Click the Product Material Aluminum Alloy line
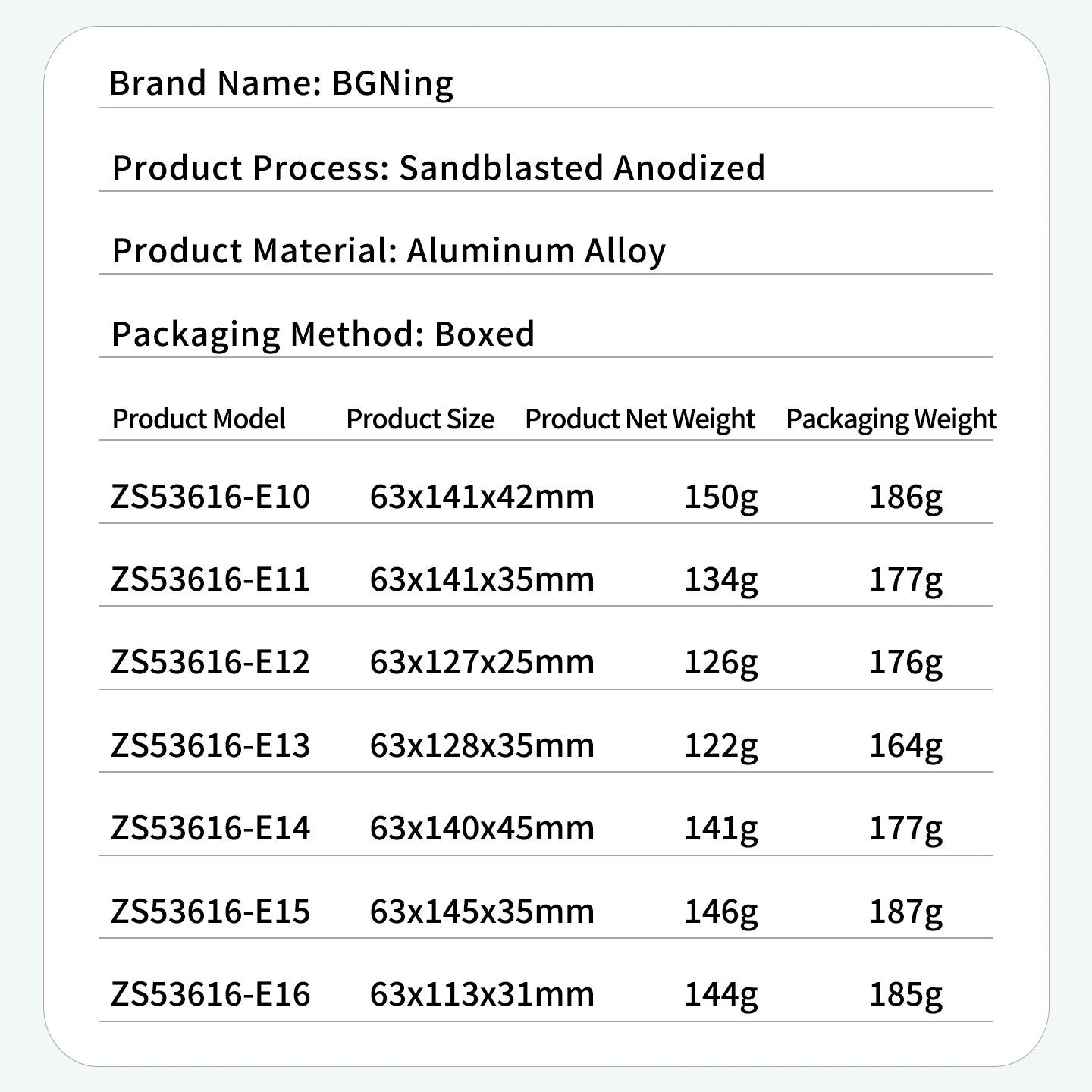1092x1092 pixels. [389, 251]
